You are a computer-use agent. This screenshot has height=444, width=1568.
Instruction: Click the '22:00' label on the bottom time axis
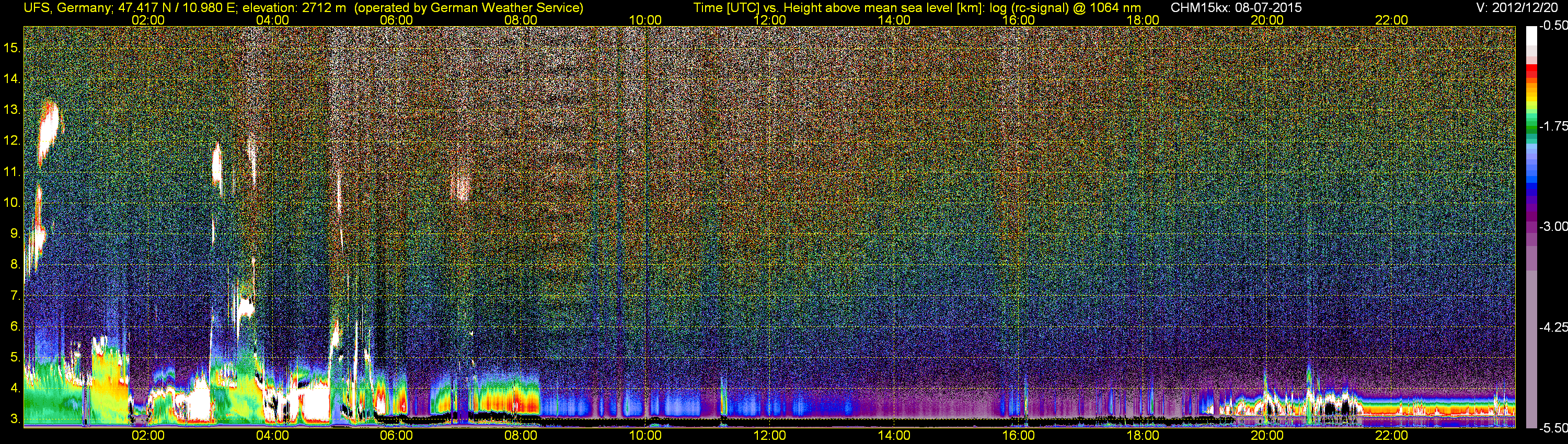[1391, 436]
